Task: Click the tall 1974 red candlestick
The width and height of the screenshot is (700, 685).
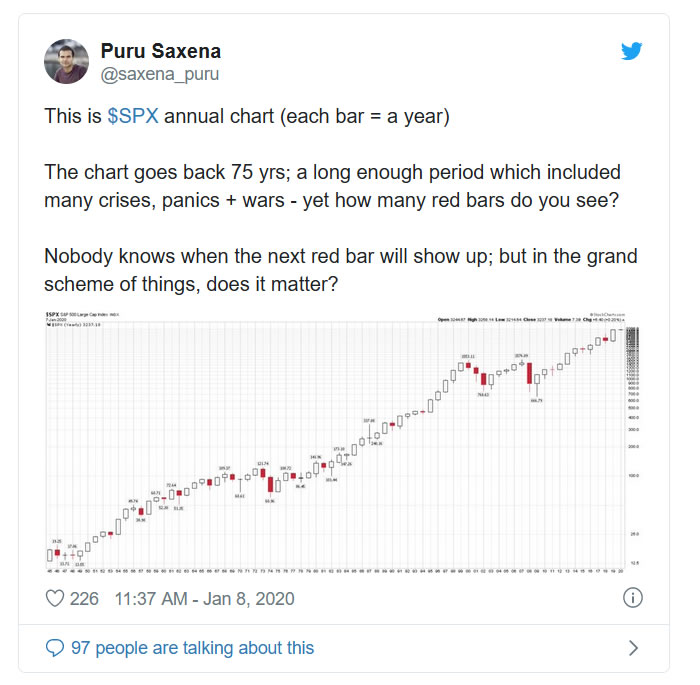Action: click(x=270, y=484)
